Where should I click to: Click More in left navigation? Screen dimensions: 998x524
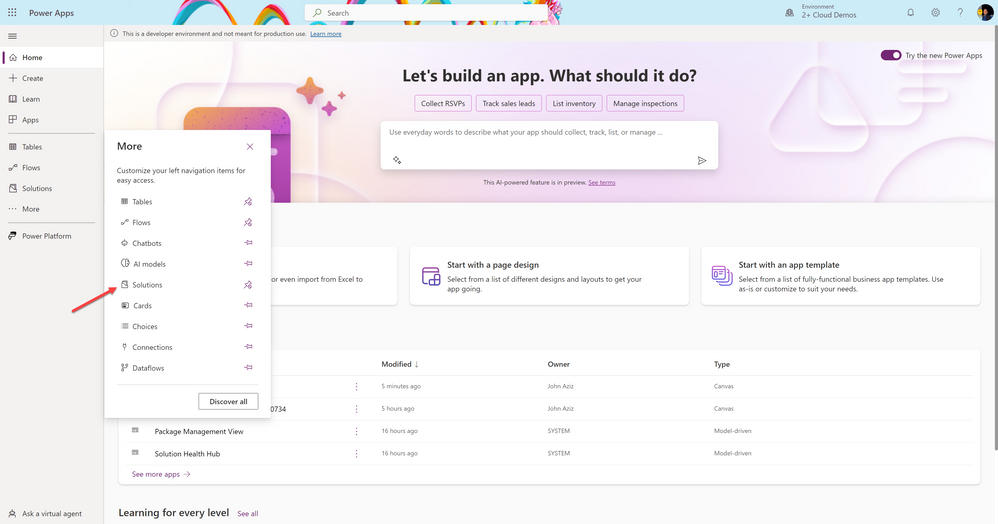coord(52,209)
